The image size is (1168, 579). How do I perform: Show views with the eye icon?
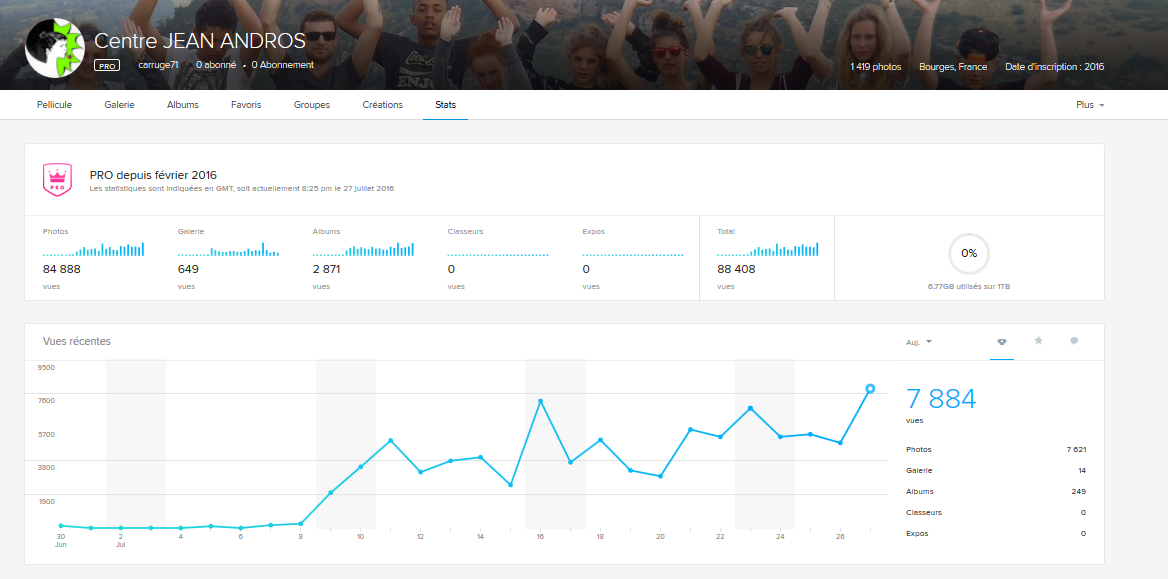[1001, 341]
